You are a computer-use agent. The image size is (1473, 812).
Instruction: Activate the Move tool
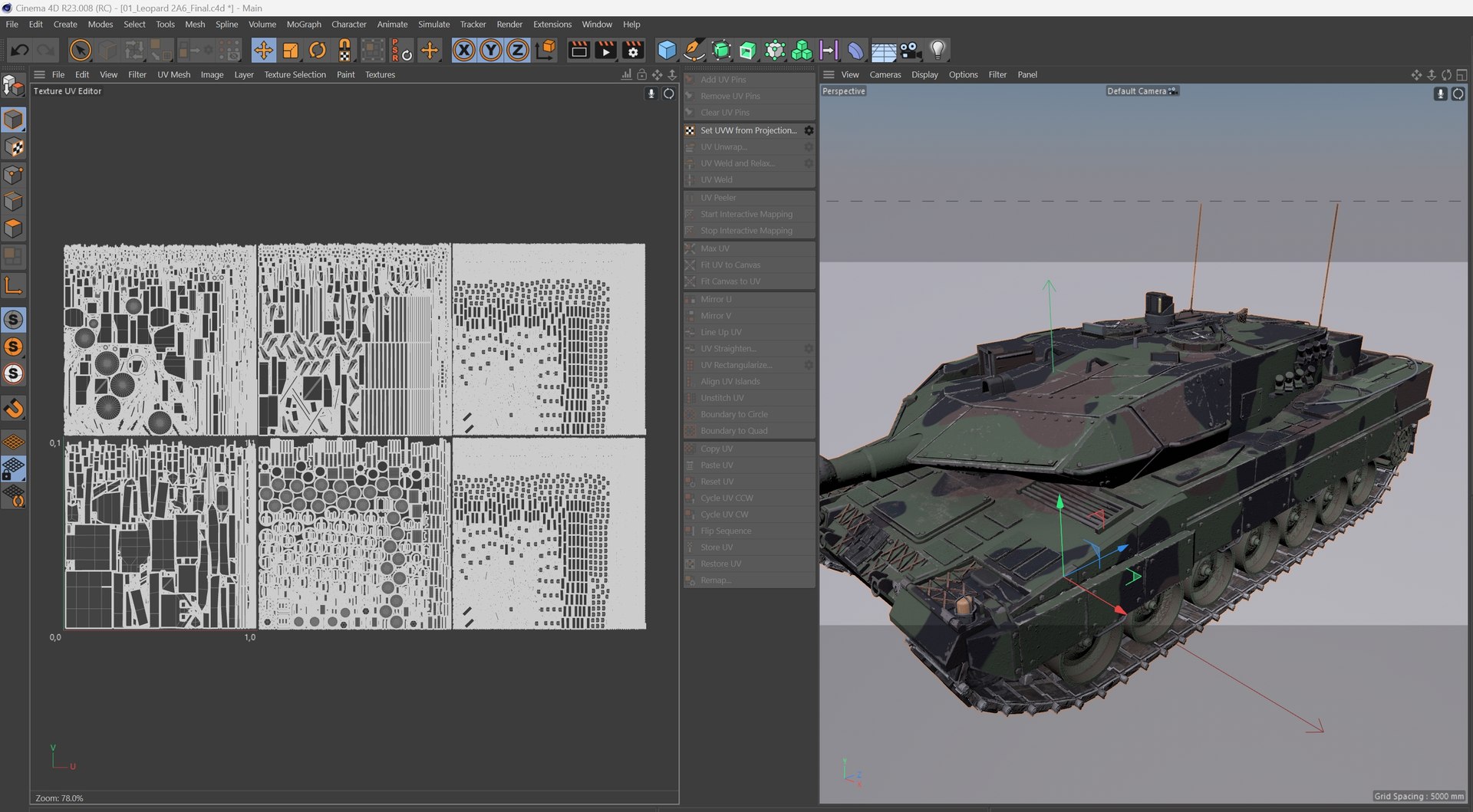pos(263,51)
